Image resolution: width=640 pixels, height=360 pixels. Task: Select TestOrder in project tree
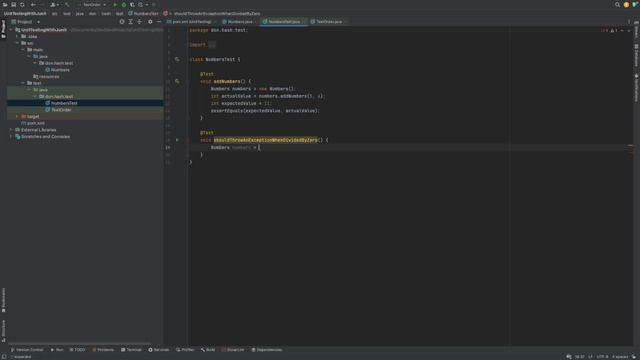click(58, 110)
